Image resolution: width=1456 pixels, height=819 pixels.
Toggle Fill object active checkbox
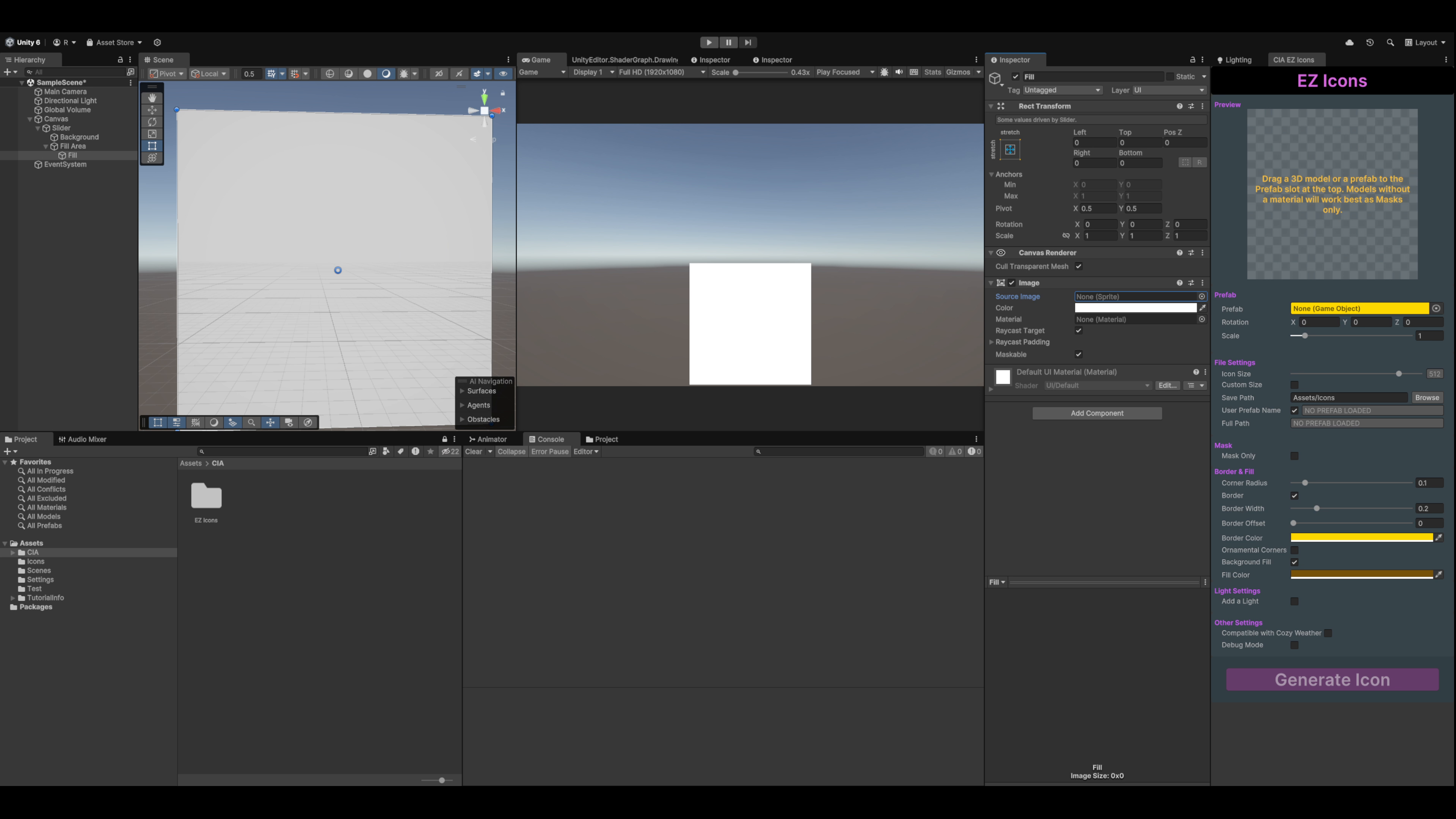coord(1016,77)
